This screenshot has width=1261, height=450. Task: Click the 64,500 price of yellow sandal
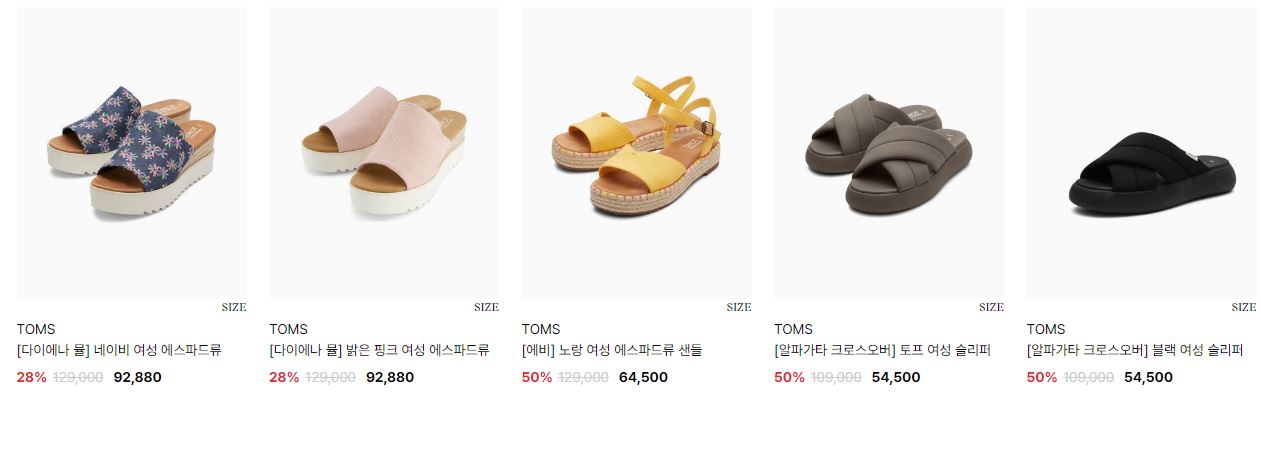[643, 378]
